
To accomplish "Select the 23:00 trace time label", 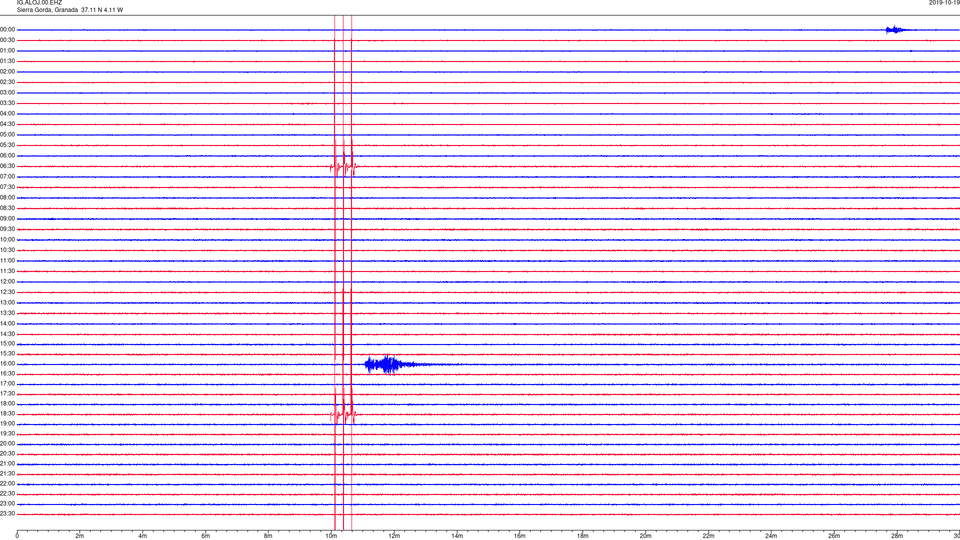I will click(x=8, y=504).
